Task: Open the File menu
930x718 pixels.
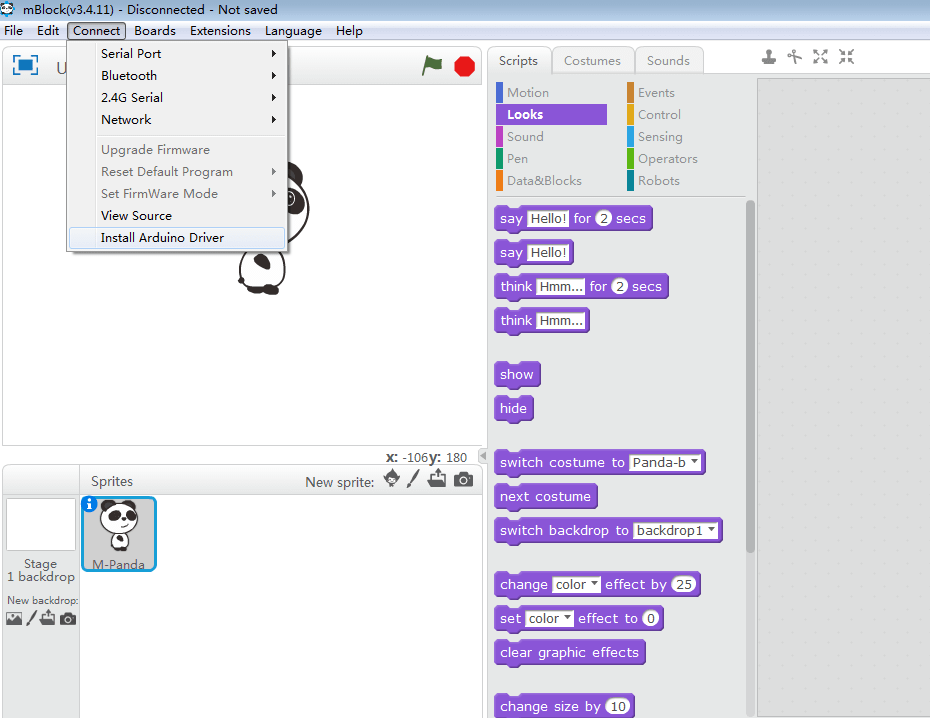Action: (13, 31)
